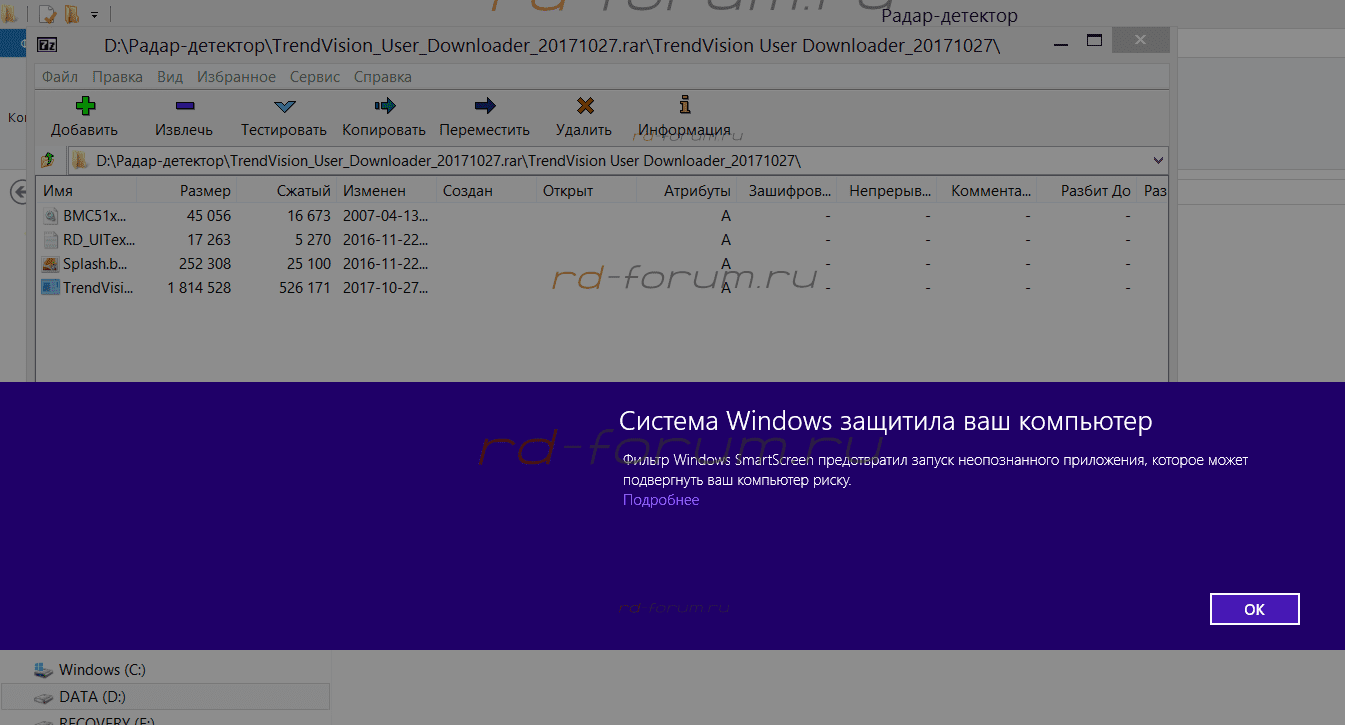Click Explorer's back navigation arrow
The height and width of the screenshot is (725, 1345).
point(18,192)
